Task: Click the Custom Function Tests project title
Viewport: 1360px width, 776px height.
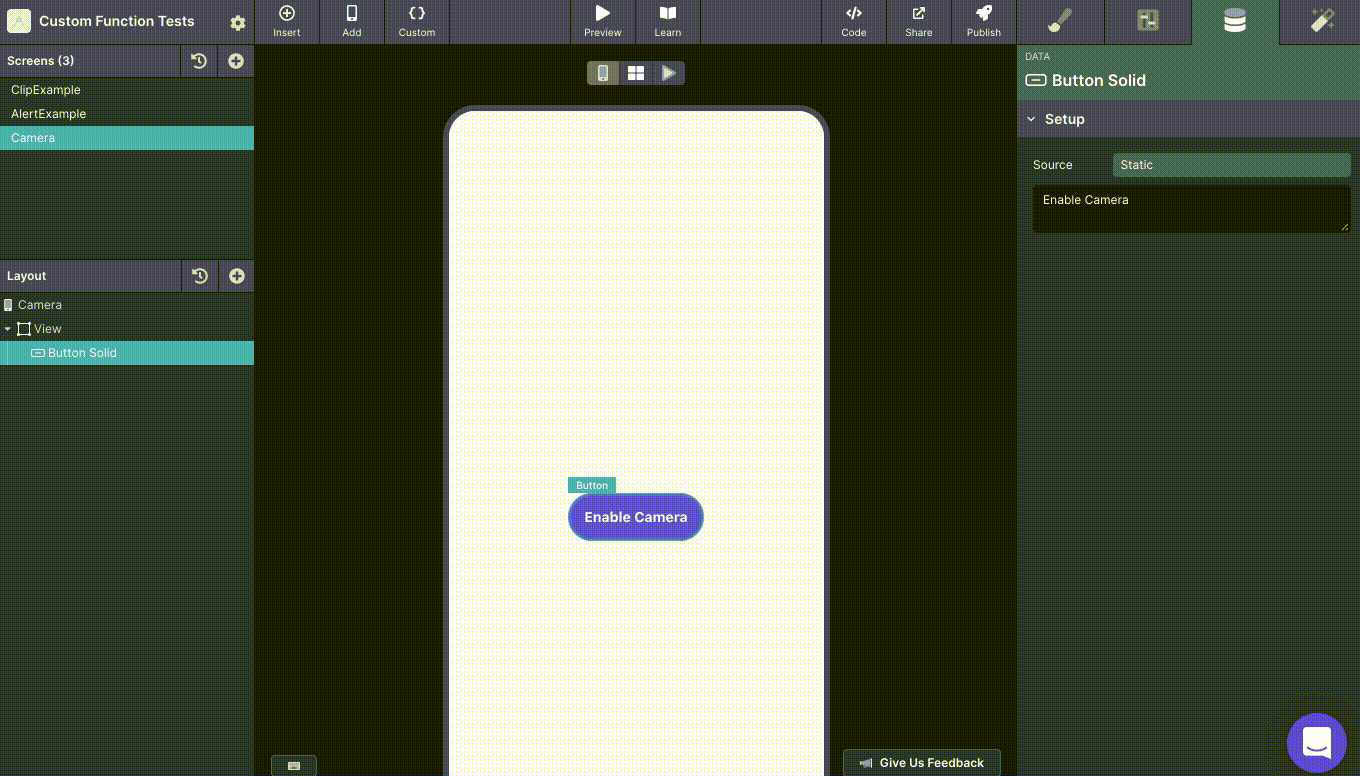Action: [x=117, y=21]
